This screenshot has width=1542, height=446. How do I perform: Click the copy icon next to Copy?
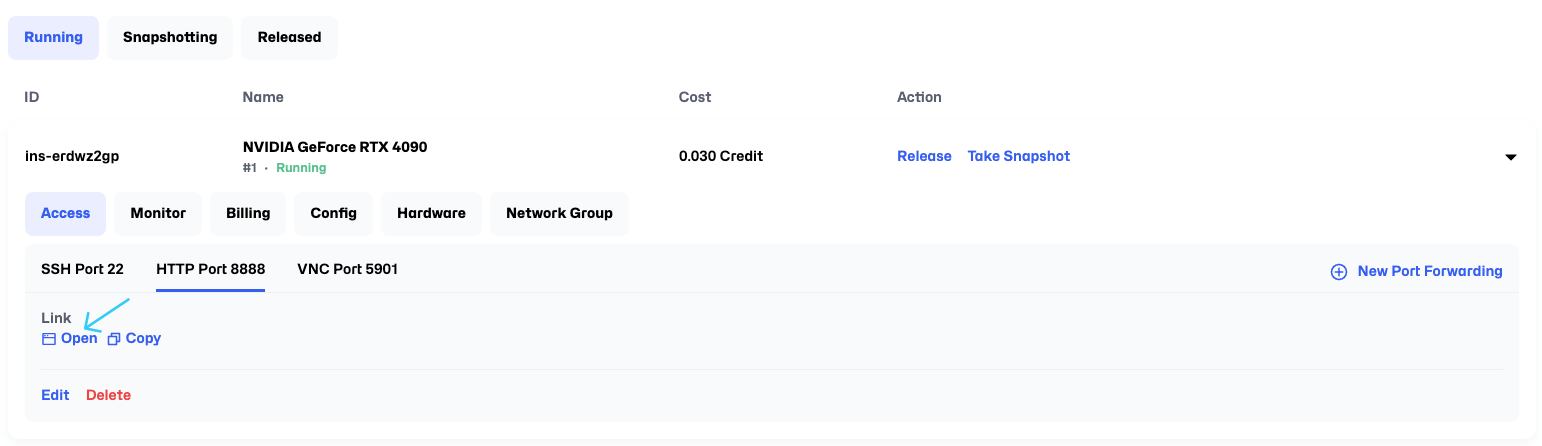click(114, 339)
